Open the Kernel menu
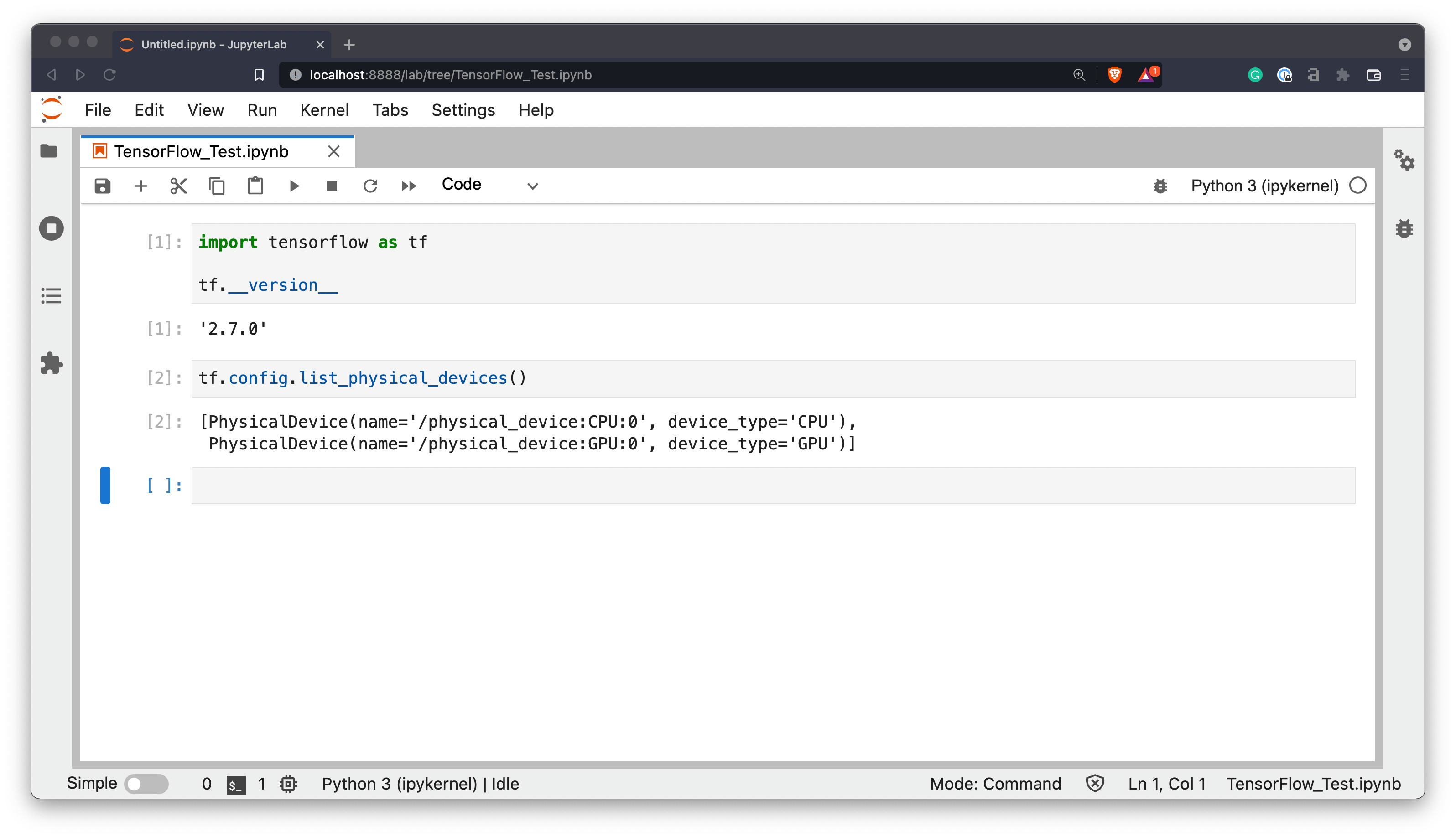Image resolution: width=1456 pixels, height=837 pixels. (324, 110)
